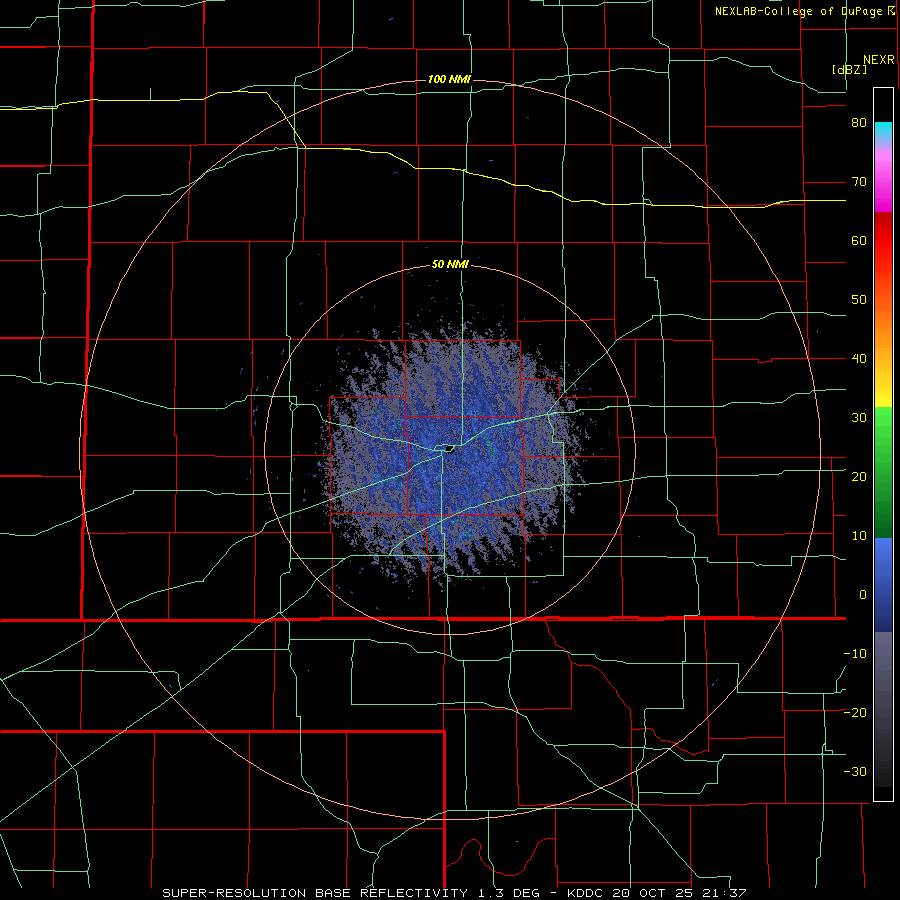Viewport: 900px width, 900px height.
Task: Click the 0 dBZ scale value
Action: coord(863,595)
